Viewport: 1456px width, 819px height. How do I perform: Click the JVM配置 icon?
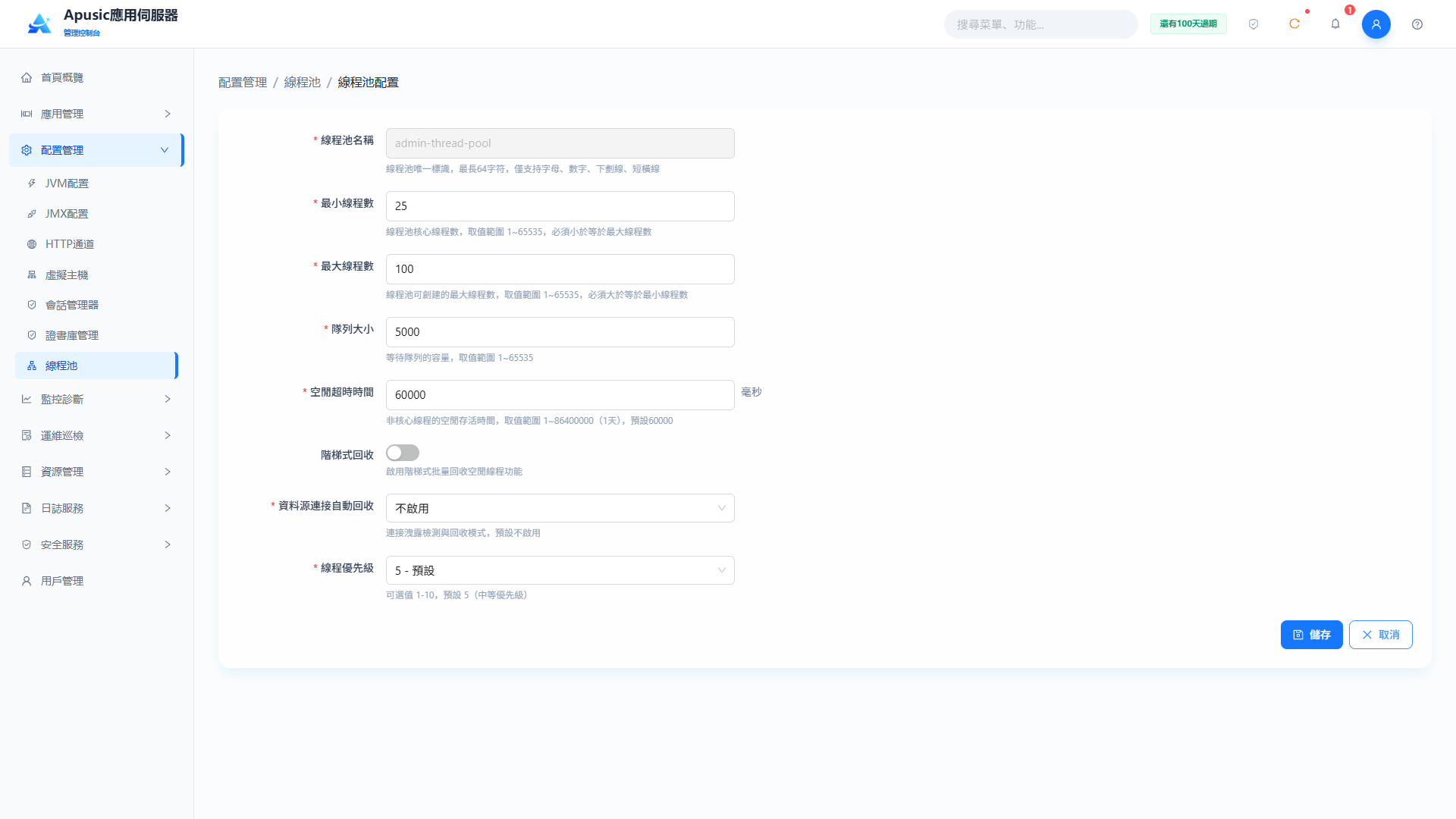(32, 184)
